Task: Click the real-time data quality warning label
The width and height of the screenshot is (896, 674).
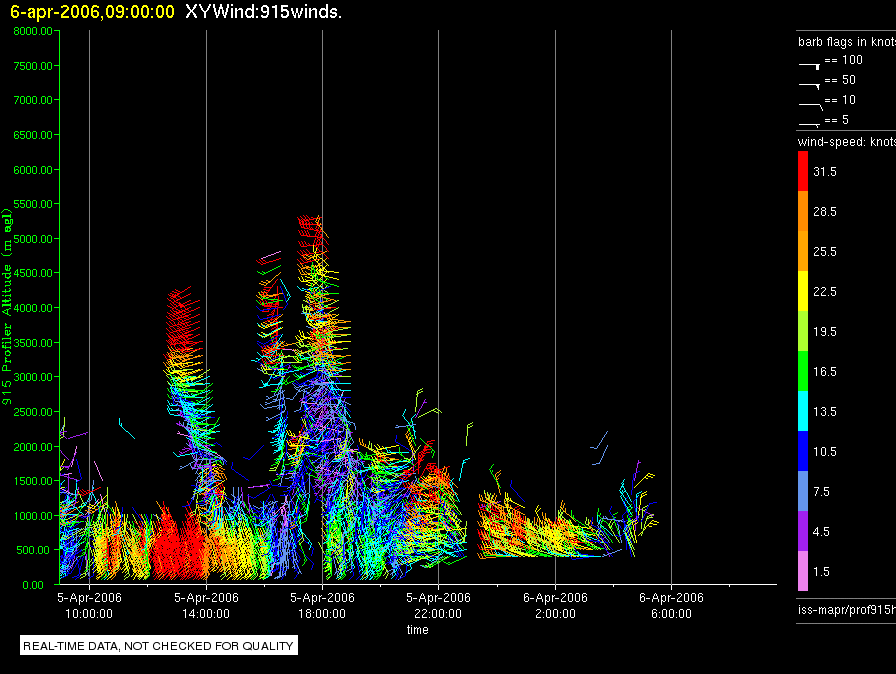Action: tap(159, 646)
